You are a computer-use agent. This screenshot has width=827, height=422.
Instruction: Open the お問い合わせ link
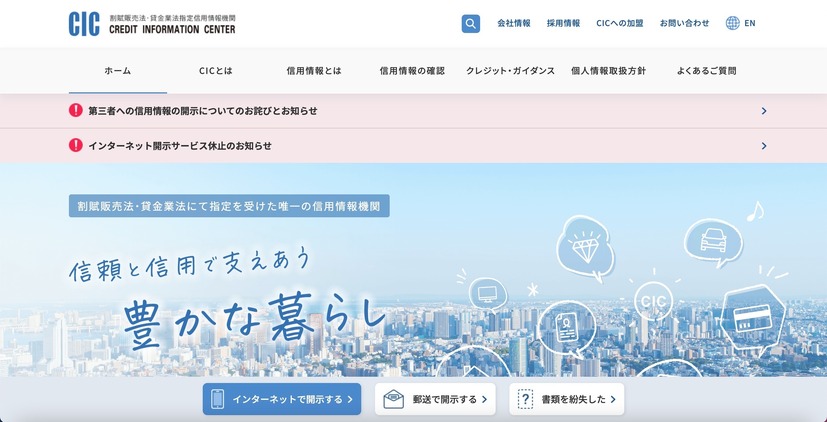pyautogui.click(x=684, y=23)
